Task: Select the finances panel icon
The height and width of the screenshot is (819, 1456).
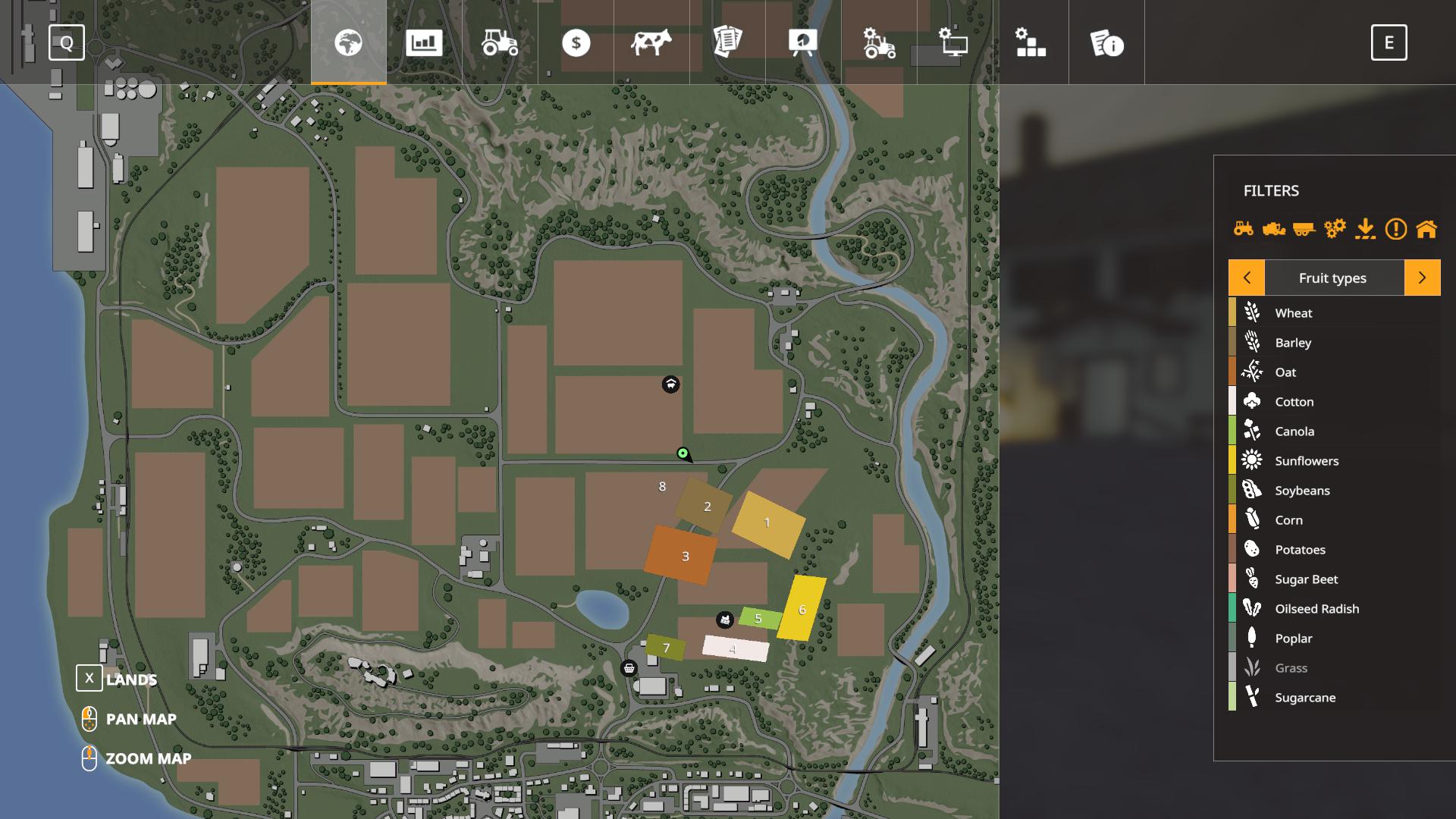Action: tap(575, 42)
